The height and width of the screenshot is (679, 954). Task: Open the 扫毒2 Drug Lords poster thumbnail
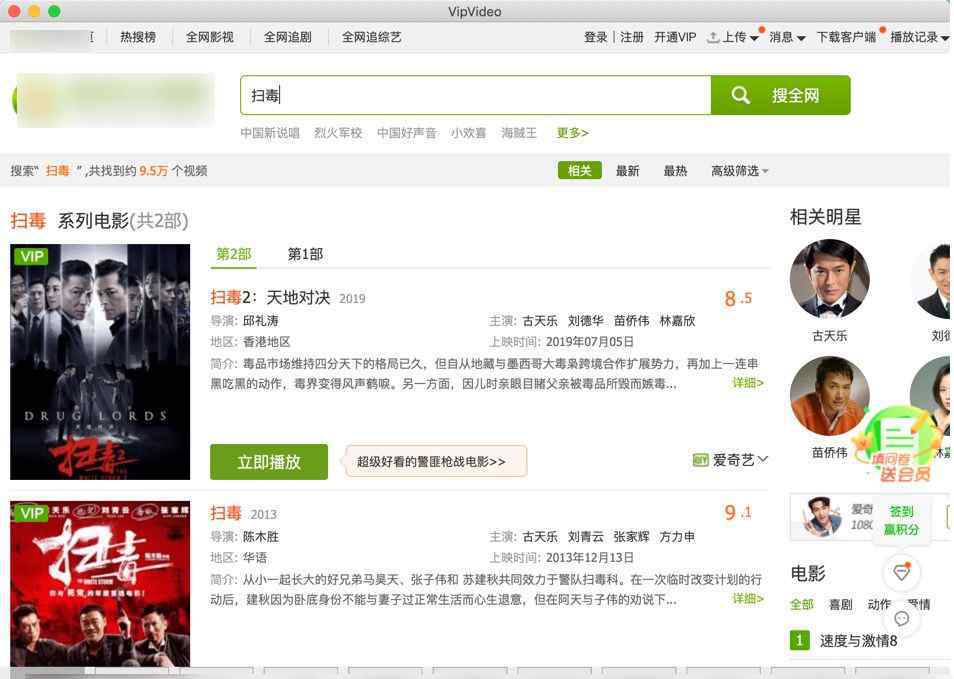pyautogui.click(x=100, y=362)
